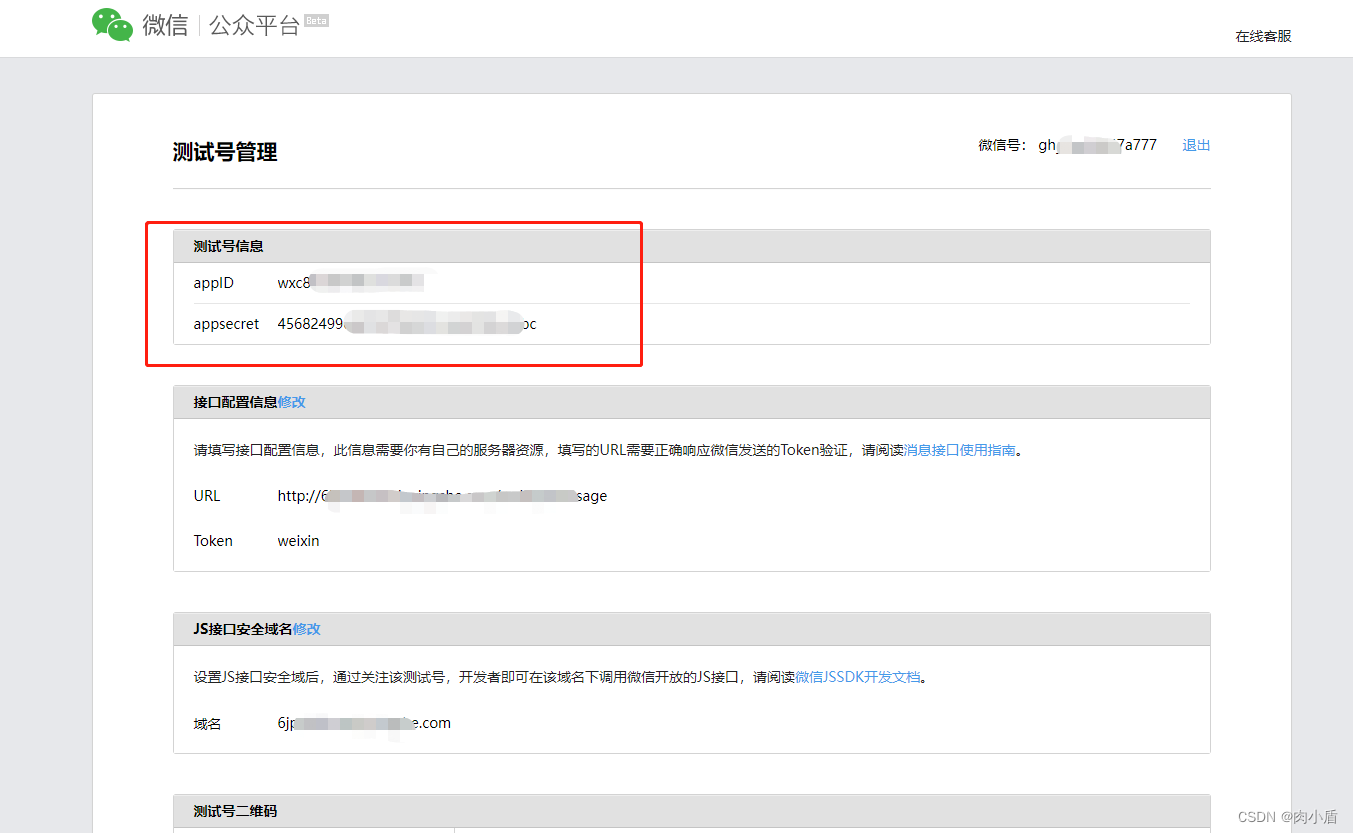Open 消息接口使用指南 link
Screen dimensions: 1353x833
(x=960, y=450)
